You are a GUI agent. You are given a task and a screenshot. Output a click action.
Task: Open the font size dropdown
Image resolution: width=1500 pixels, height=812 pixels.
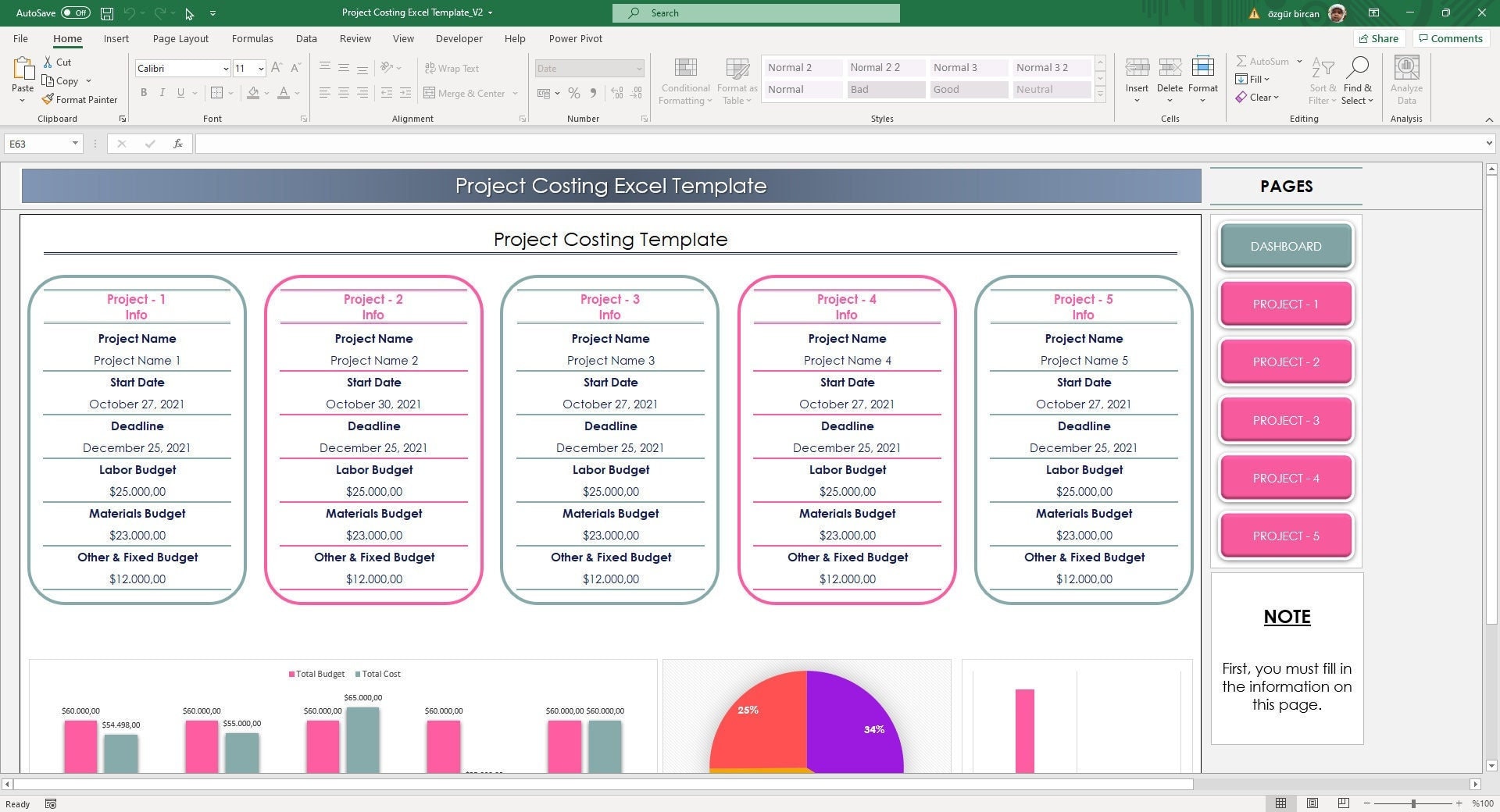point(261,69)
